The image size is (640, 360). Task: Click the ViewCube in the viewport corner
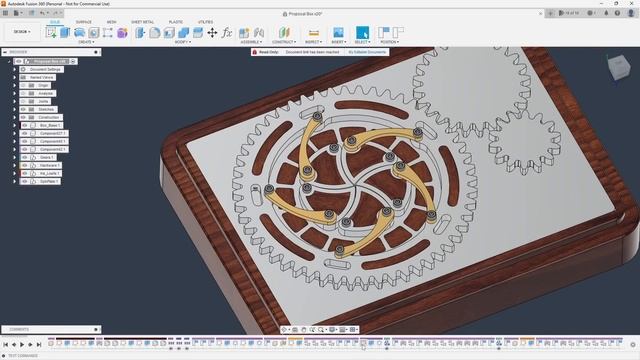click(619, 67)
